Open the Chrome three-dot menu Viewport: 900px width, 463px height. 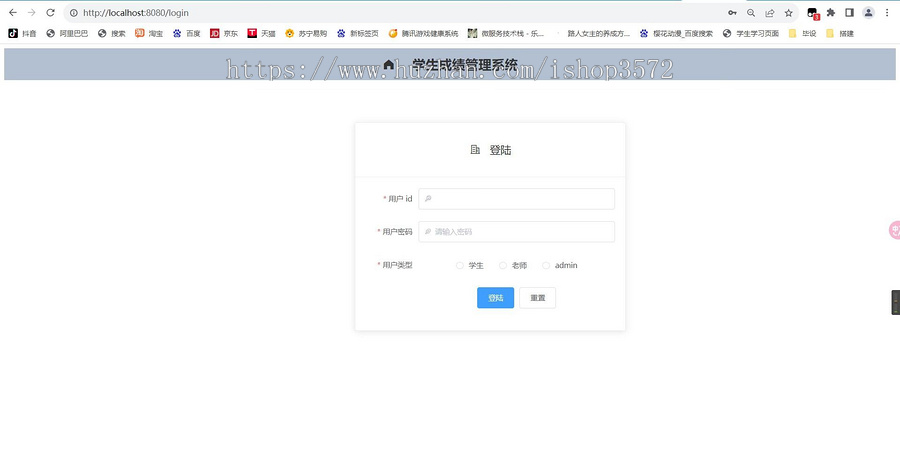click(x=887, y=13)
